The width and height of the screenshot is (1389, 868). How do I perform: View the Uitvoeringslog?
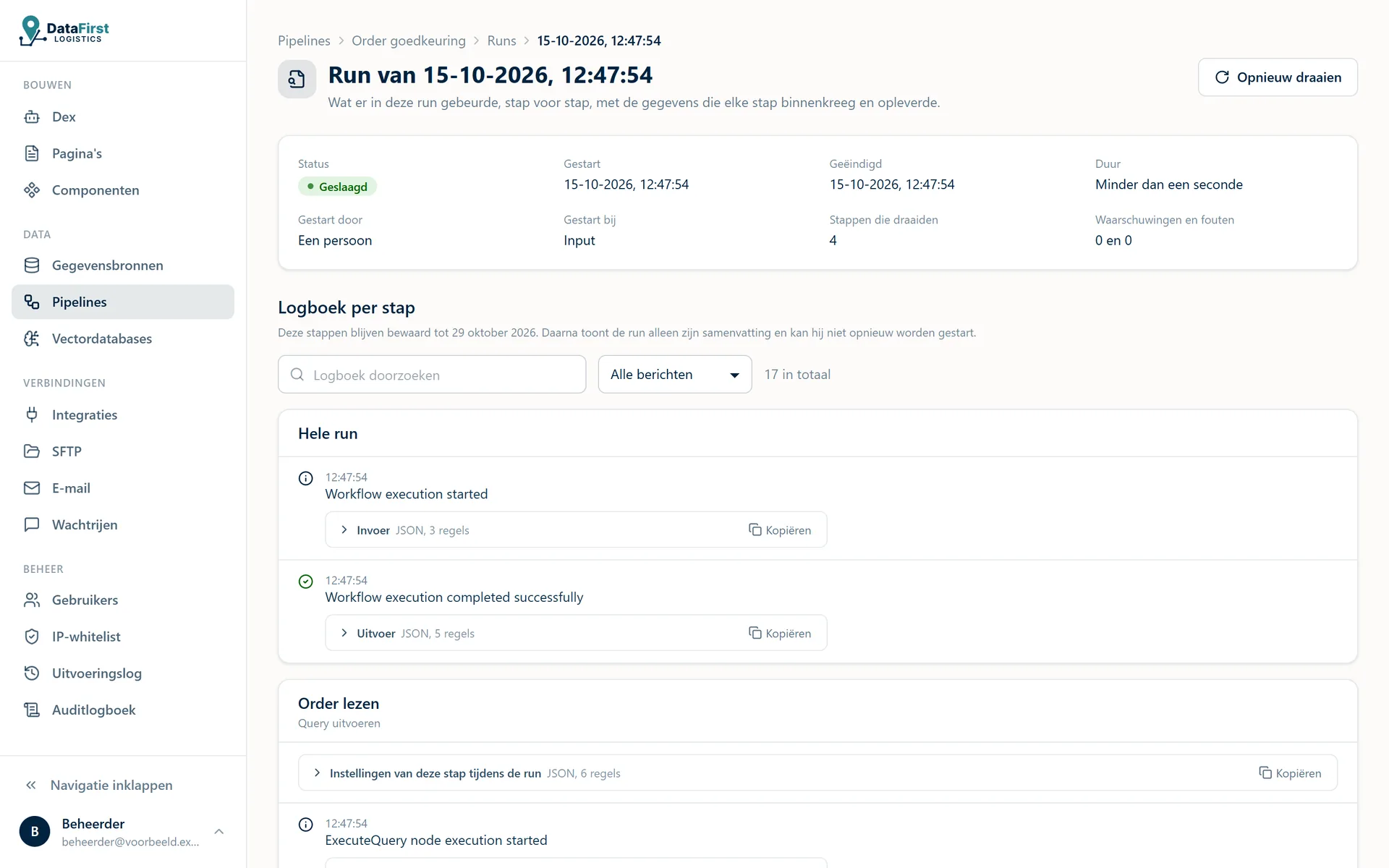[x=123, y=673]
